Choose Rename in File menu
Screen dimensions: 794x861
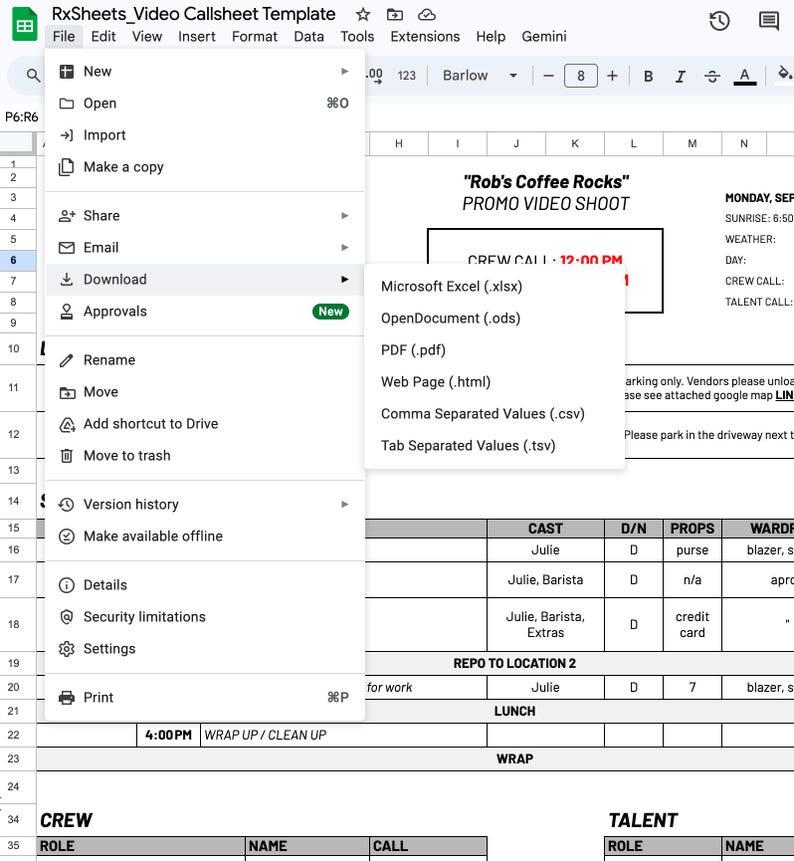205,360
